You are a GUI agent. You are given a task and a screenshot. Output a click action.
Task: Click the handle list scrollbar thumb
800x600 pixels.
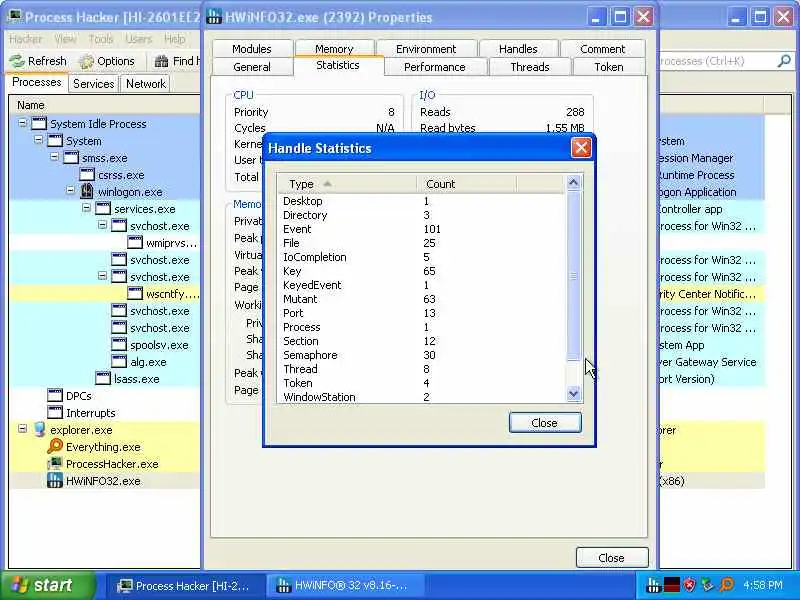[573, 276]
